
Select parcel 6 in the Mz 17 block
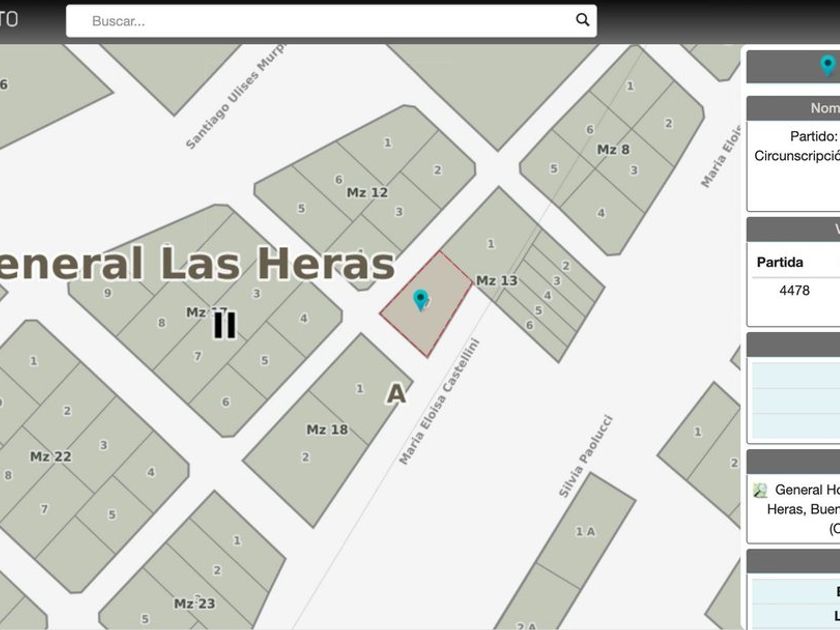point(226,402)
